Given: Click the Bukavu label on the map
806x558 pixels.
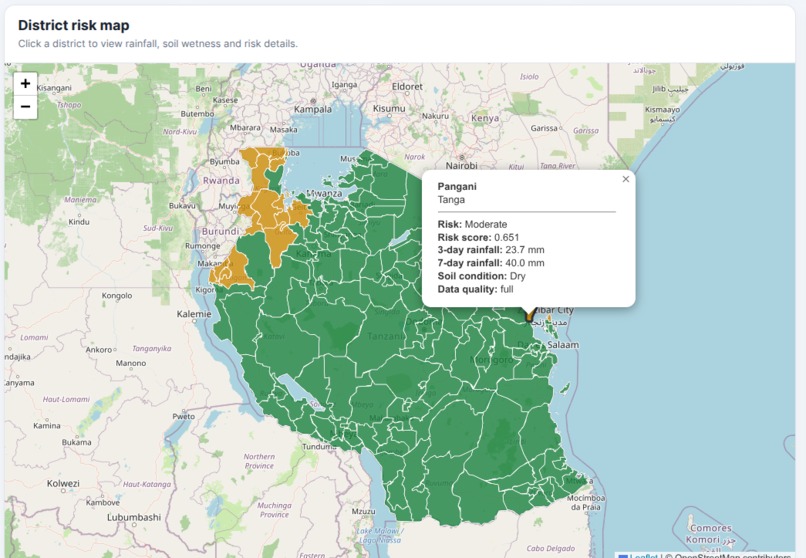Looking at the screenshot, I should 182,206.
